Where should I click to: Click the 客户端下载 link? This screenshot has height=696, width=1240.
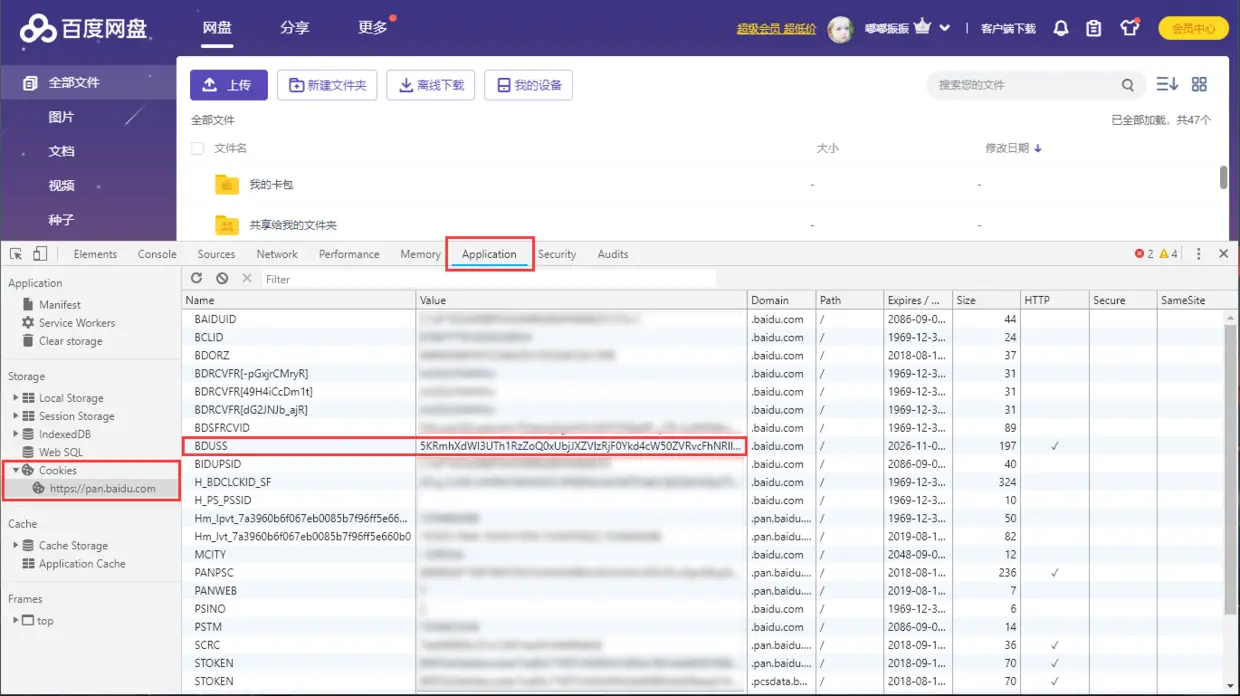pos(1008,29)
